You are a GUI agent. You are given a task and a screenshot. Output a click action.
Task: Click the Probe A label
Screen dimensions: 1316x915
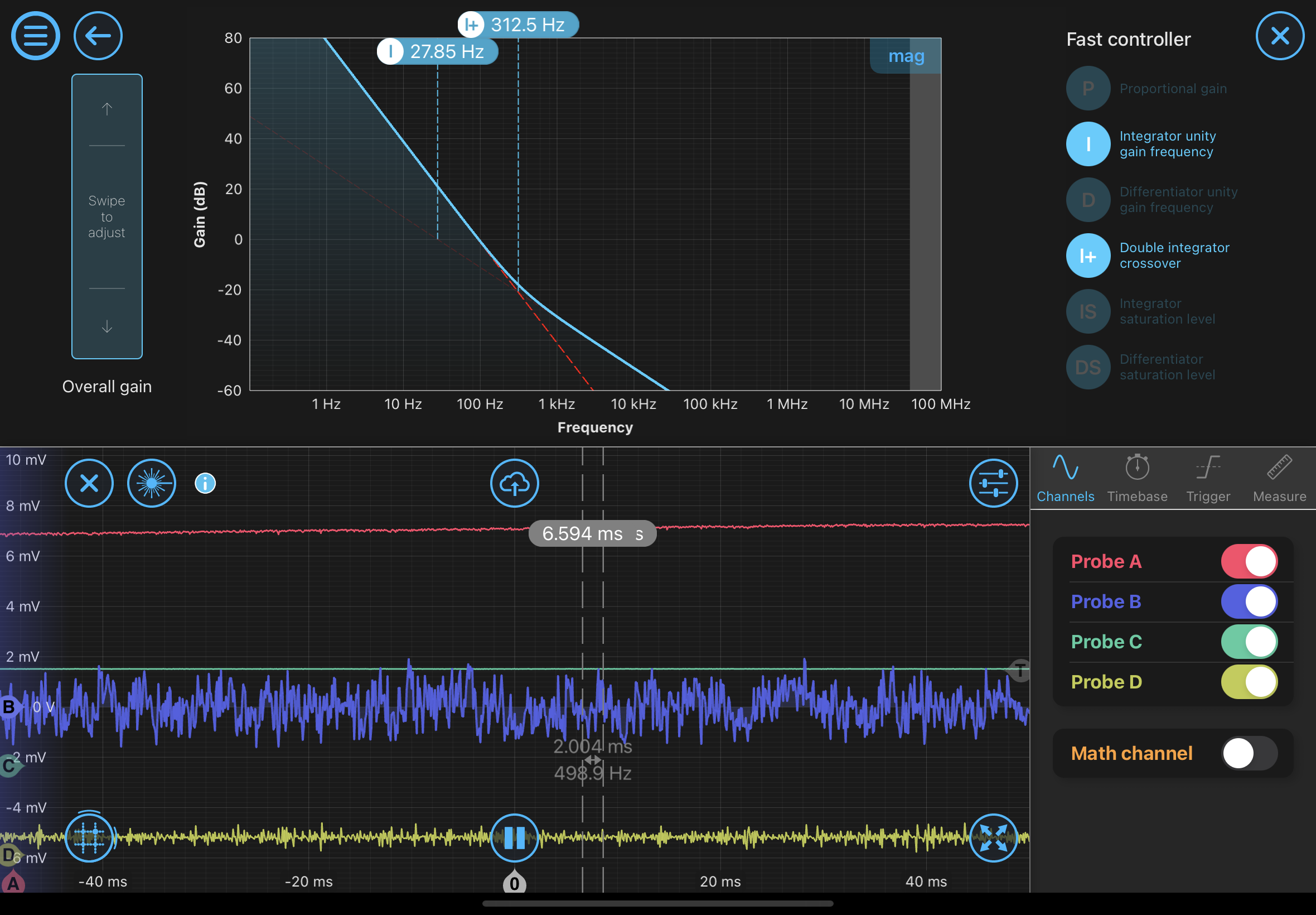click(1106, 561)
